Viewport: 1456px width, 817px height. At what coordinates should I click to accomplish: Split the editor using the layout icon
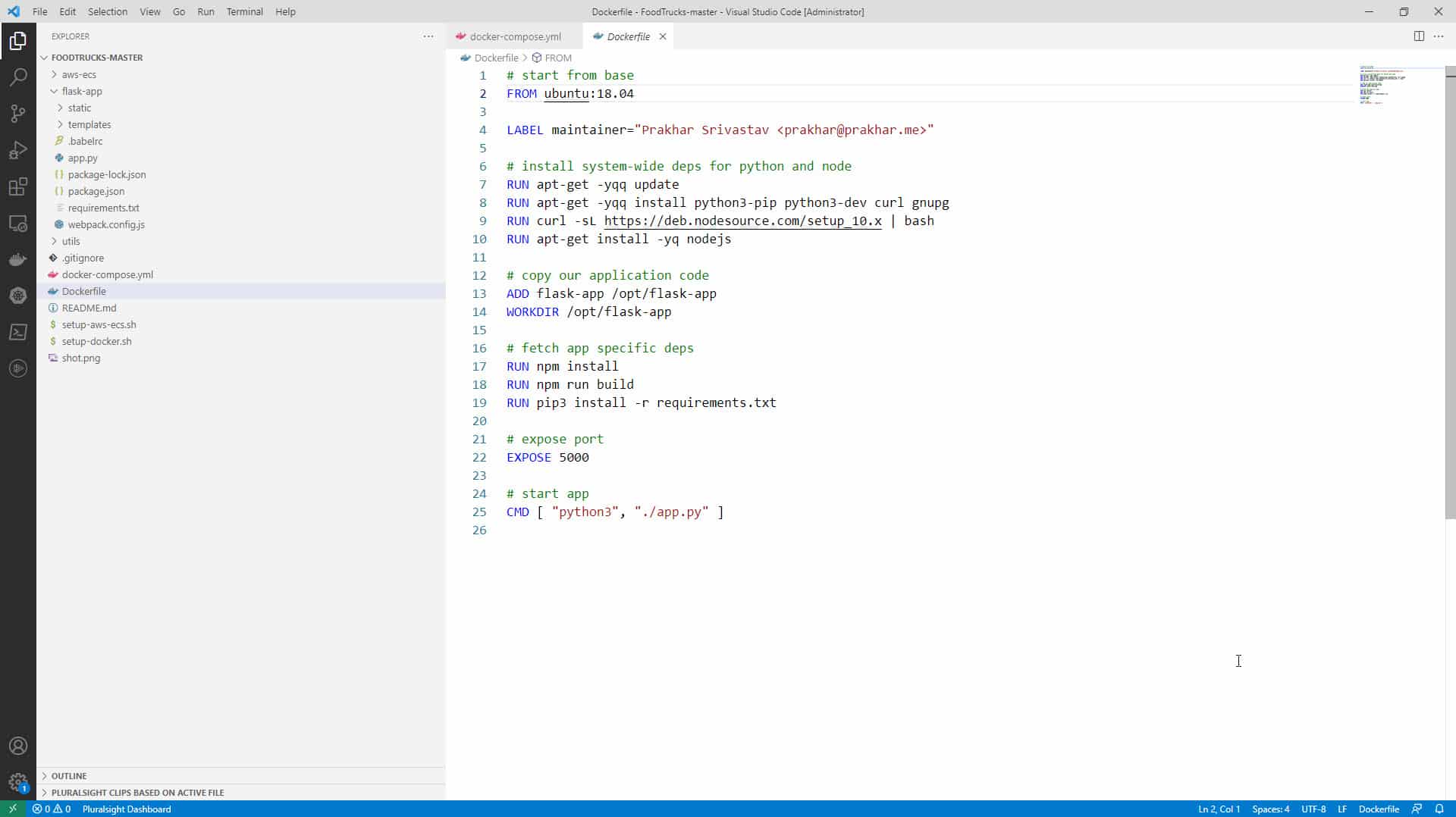coord(1417,36)
